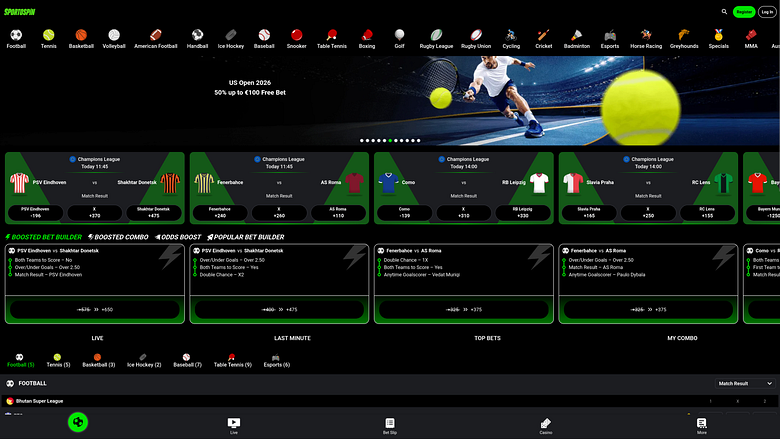Open American Football category
The width and height of the screenshot is (780, 439).
pyautogui.click(x=156, y=39)
